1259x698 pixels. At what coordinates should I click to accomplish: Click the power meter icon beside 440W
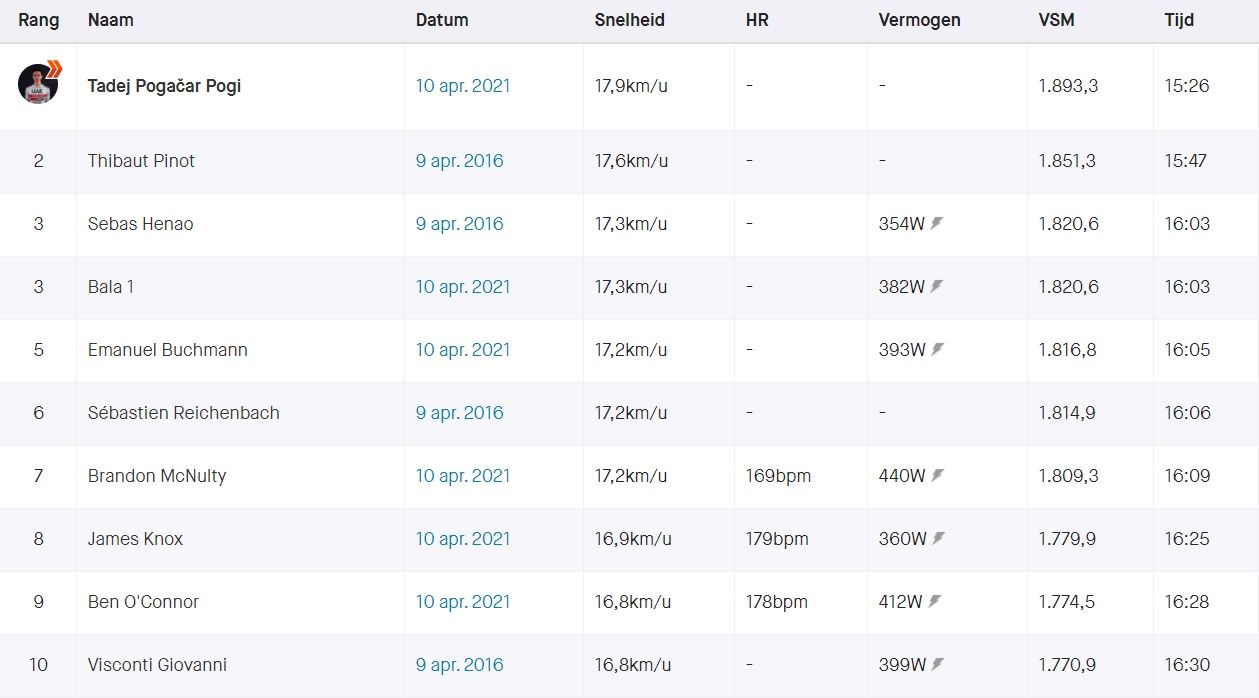click(937, 476)
